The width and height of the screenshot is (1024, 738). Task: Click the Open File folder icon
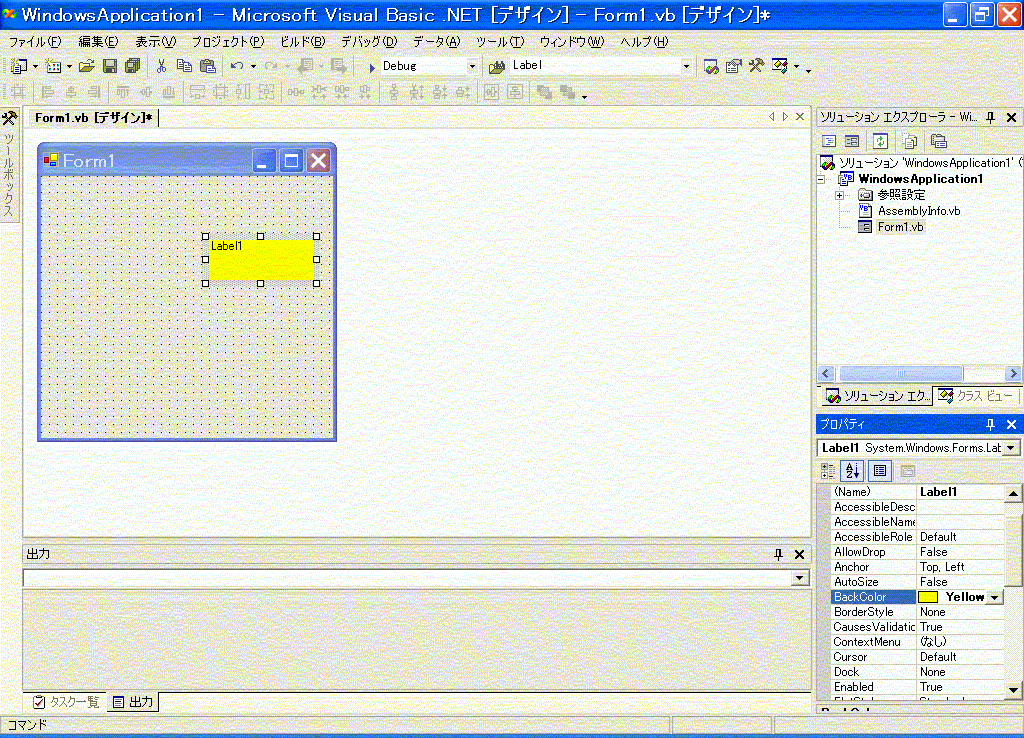click(87, 66)
